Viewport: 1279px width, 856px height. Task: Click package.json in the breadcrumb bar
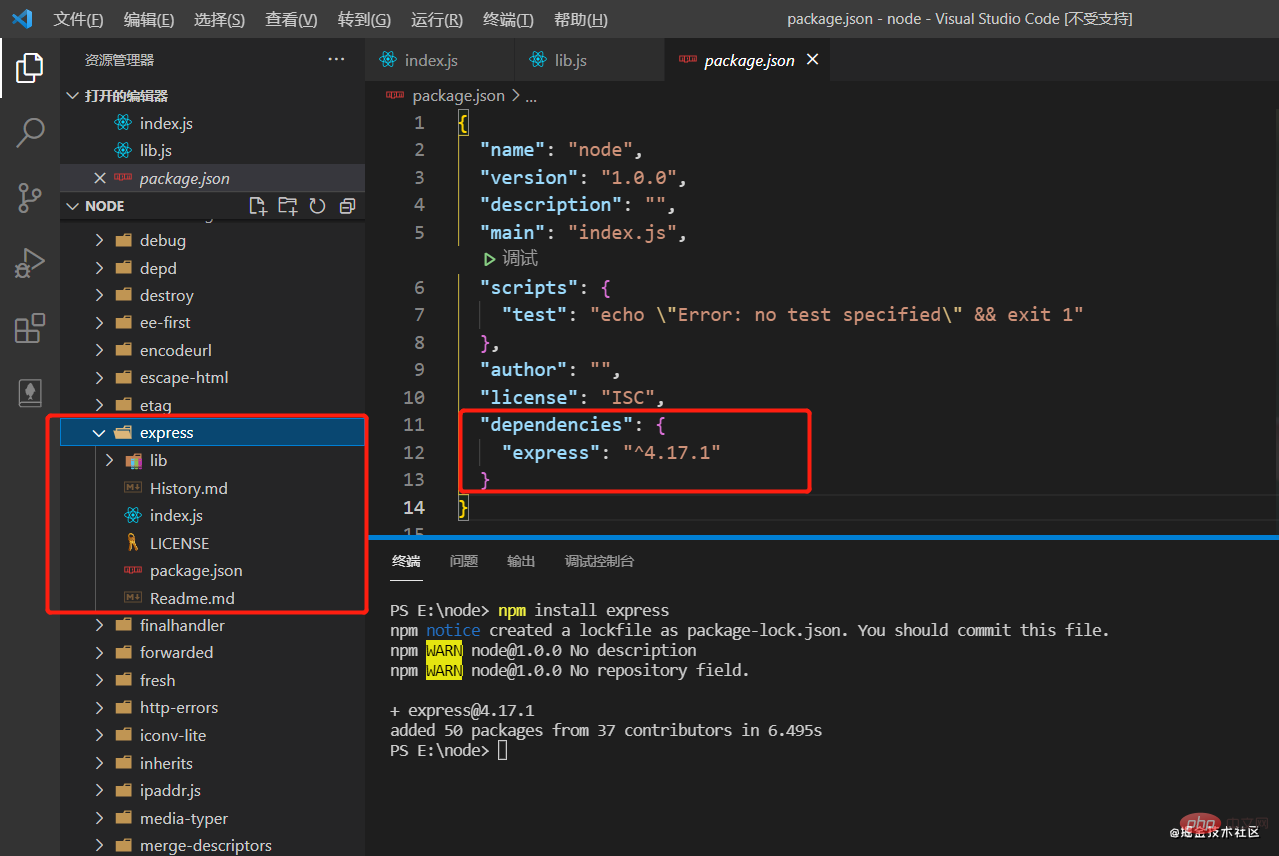click(458, 96)
